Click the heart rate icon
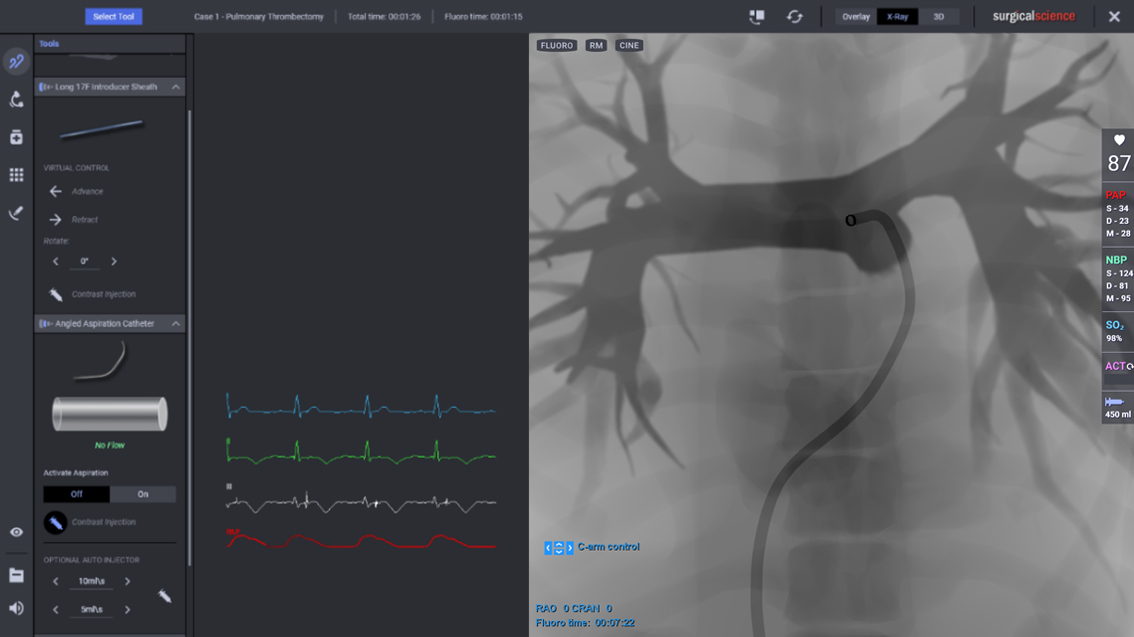This screenshot has width=1134, height=637. pyautogui.click(x=1119, y=140)
